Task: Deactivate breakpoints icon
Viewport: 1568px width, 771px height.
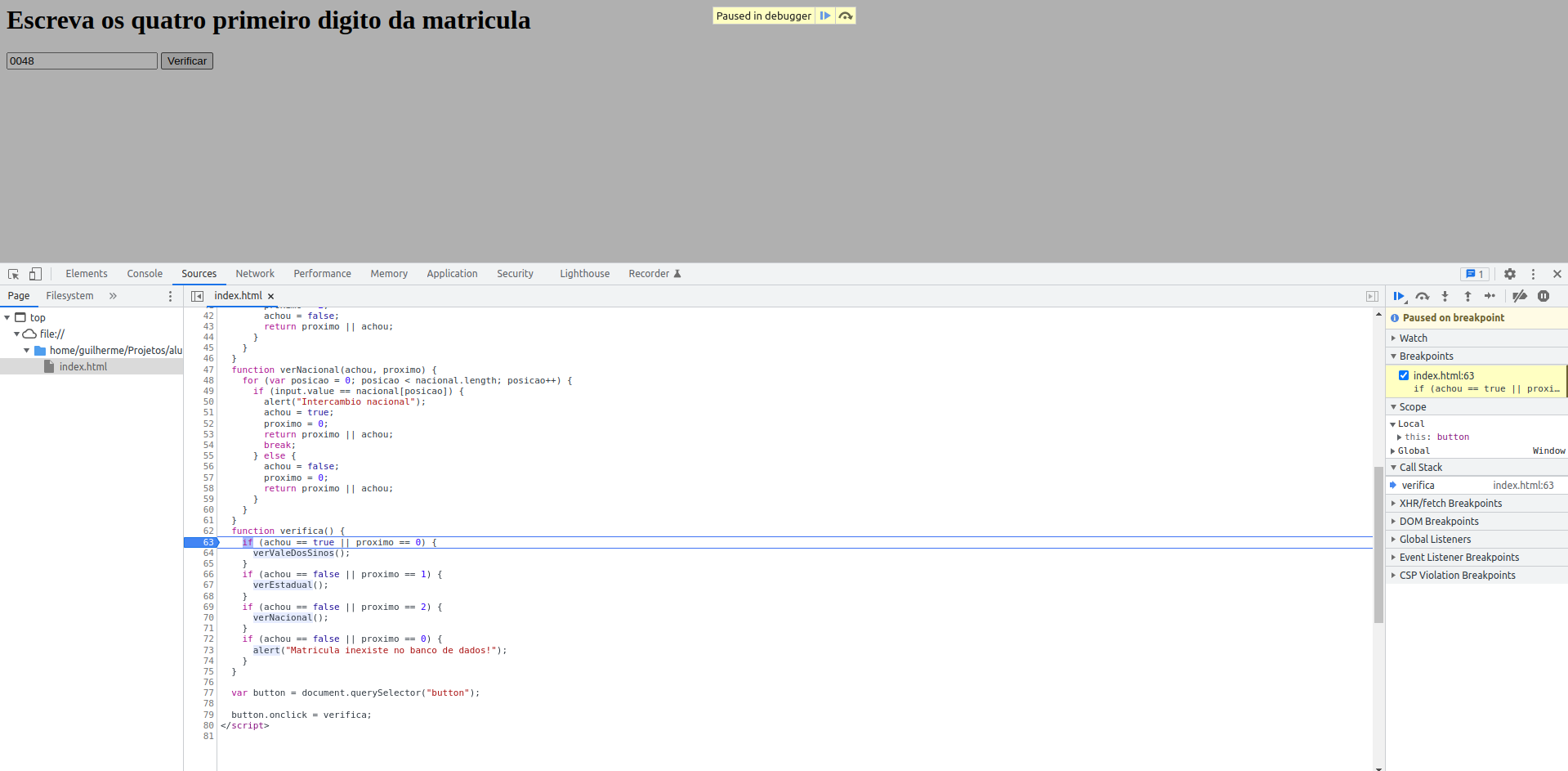Action: (x=1520, y=296)
